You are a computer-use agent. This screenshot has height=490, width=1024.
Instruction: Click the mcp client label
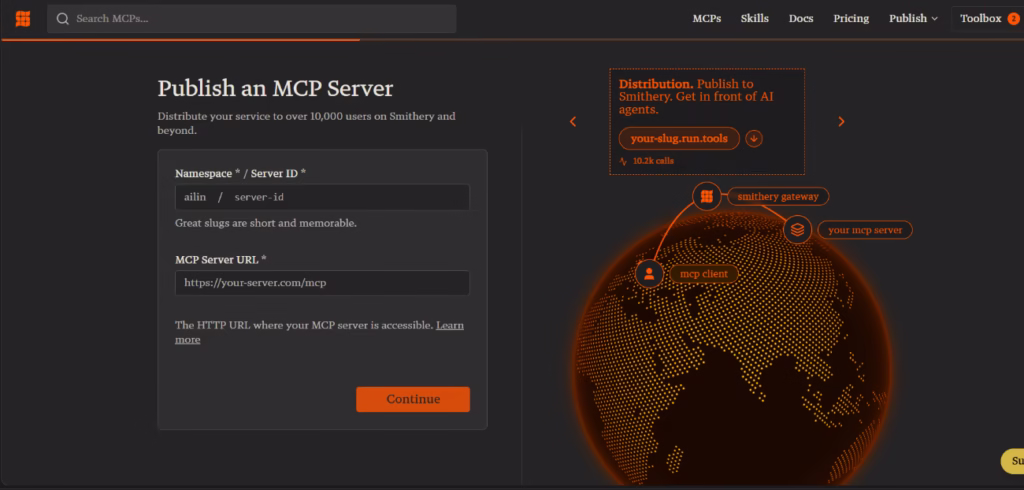pos(704,274)
